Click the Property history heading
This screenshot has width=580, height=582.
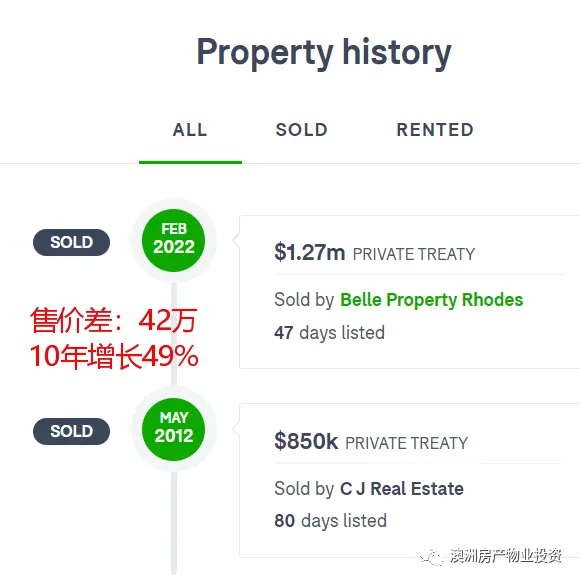click(324, 52)
